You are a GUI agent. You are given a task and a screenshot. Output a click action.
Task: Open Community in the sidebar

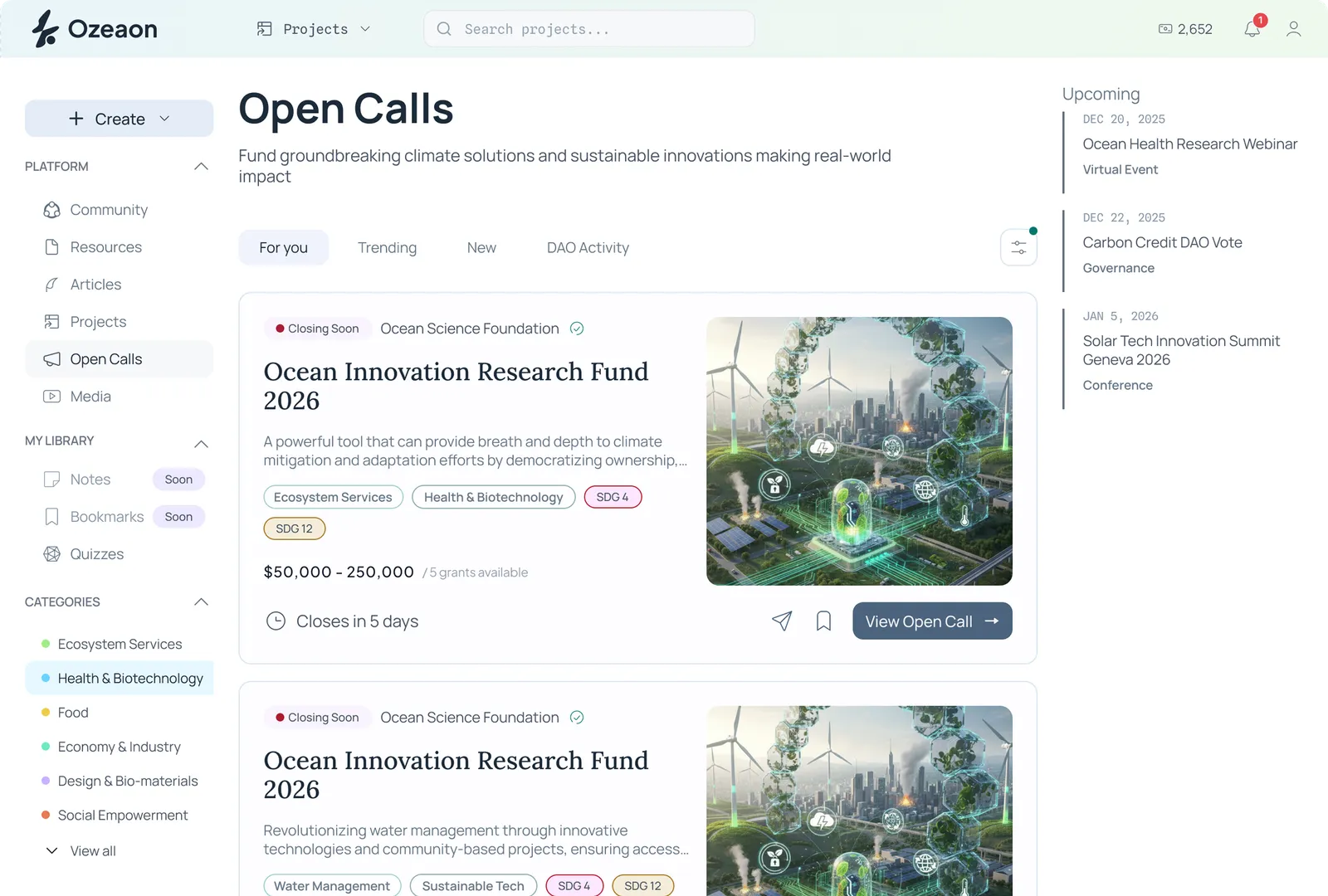pos(120,210)
